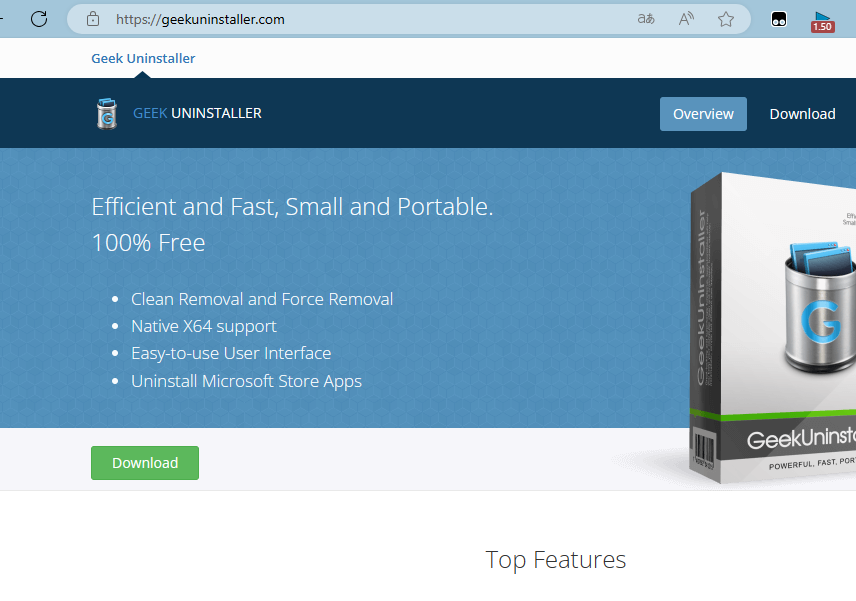Switch to the Overview nav tab

tap(703, 114)
